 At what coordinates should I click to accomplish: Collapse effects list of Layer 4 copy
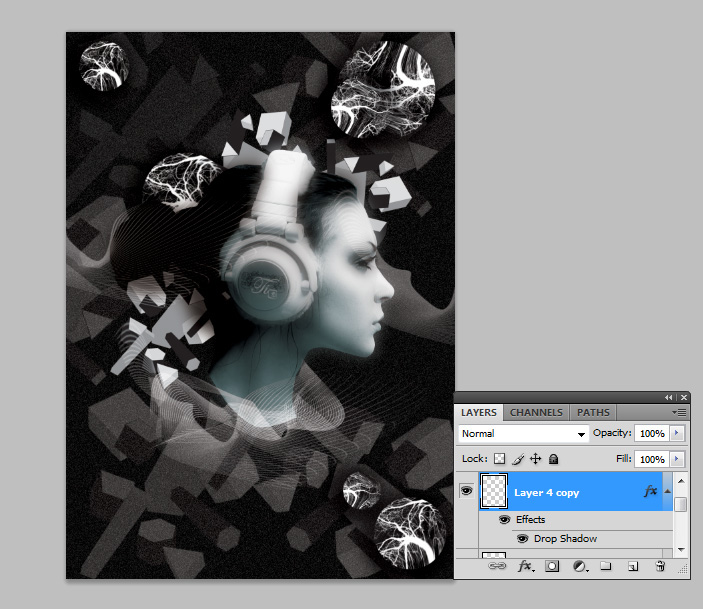[x=668, y=491]
